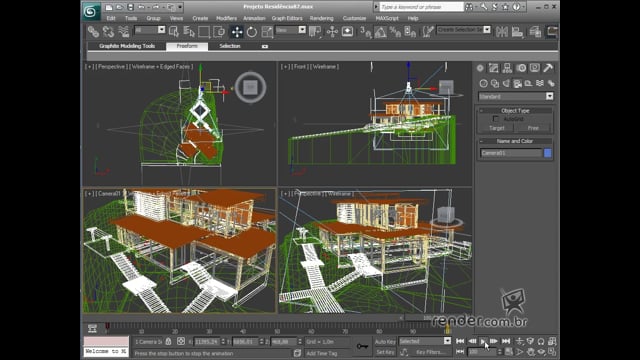This screenshot has width=640, height=360.
Task: Toggle the Selection Lock padlock
Action: coord(168,341)
